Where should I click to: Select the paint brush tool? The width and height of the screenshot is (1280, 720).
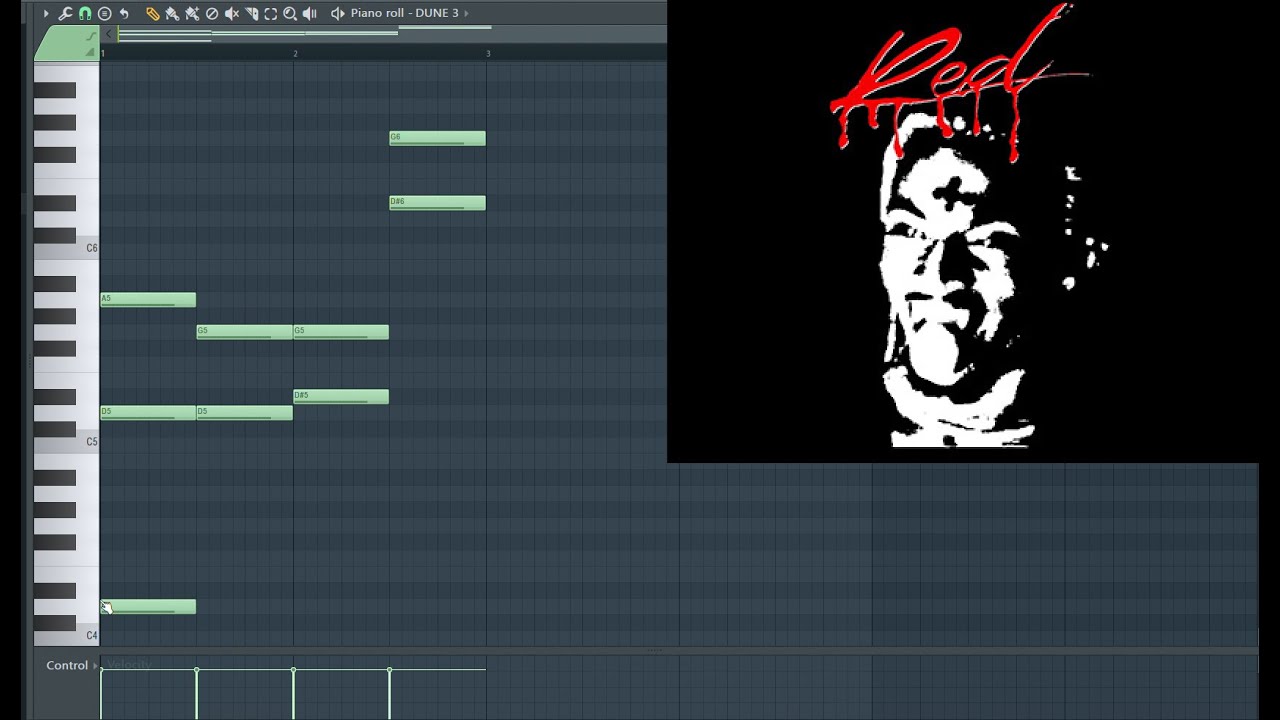point(172,13)
